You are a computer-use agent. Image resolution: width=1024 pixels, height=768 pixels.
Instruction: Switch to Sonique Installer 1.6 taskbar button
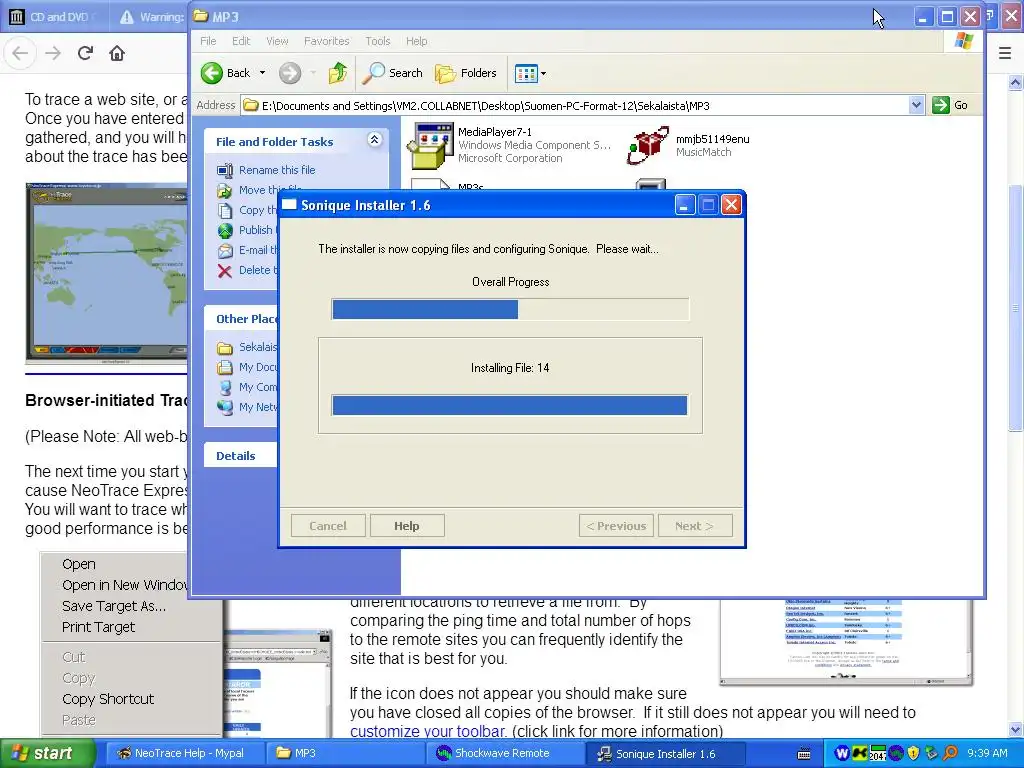point(666,754)
